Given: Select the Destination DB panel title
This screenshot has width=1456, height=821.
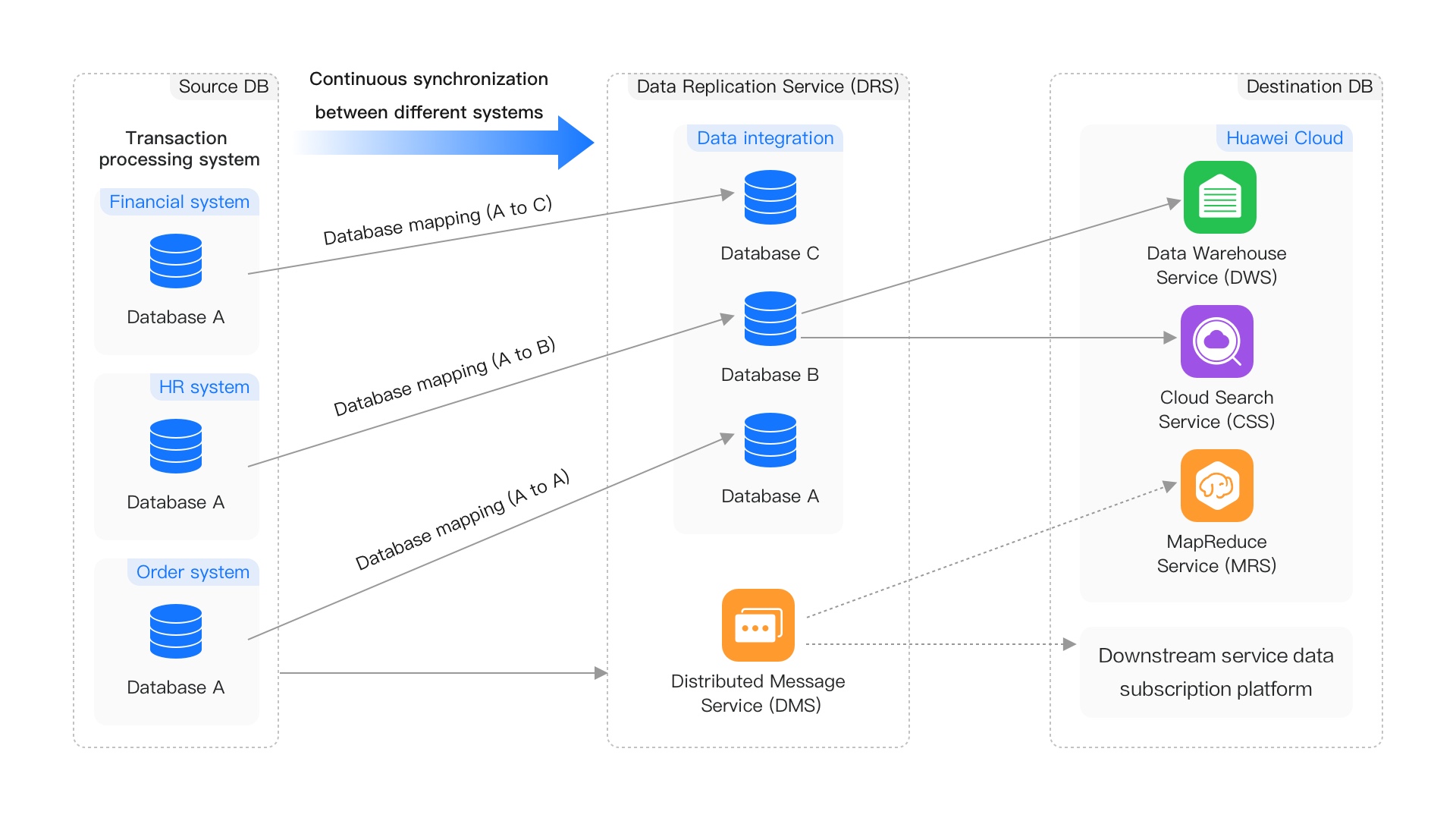Looking at the screenshot, I should tap(1309, 87).
